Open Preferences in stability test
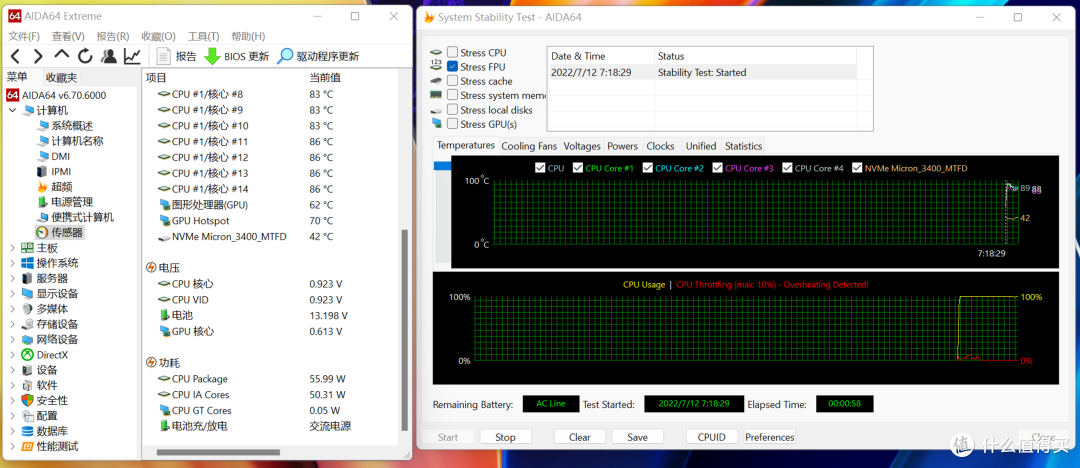1080x468 pixels. point(769,437)
